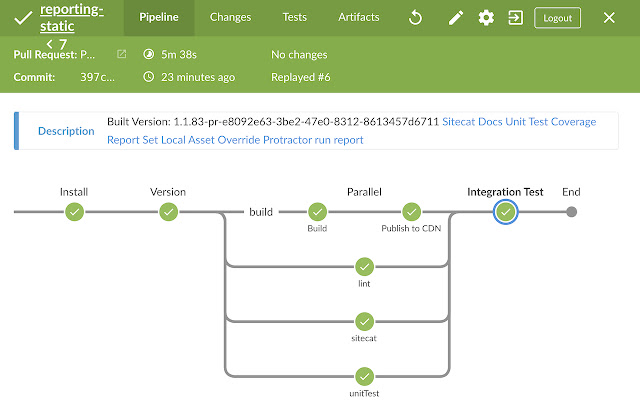640x400 pixels.
Task: Click the rerun pipeline icon
Action: click(415, 18)
